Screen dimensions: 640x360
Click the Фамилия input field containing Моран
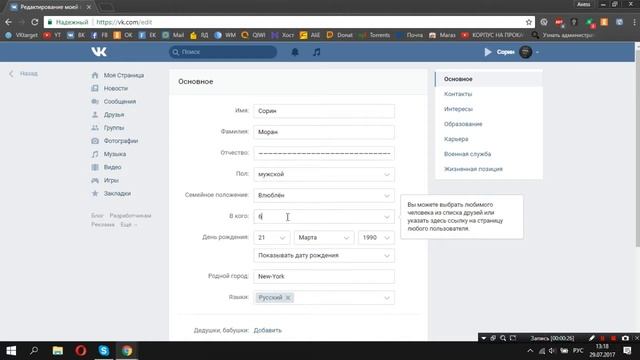(324, 132)
